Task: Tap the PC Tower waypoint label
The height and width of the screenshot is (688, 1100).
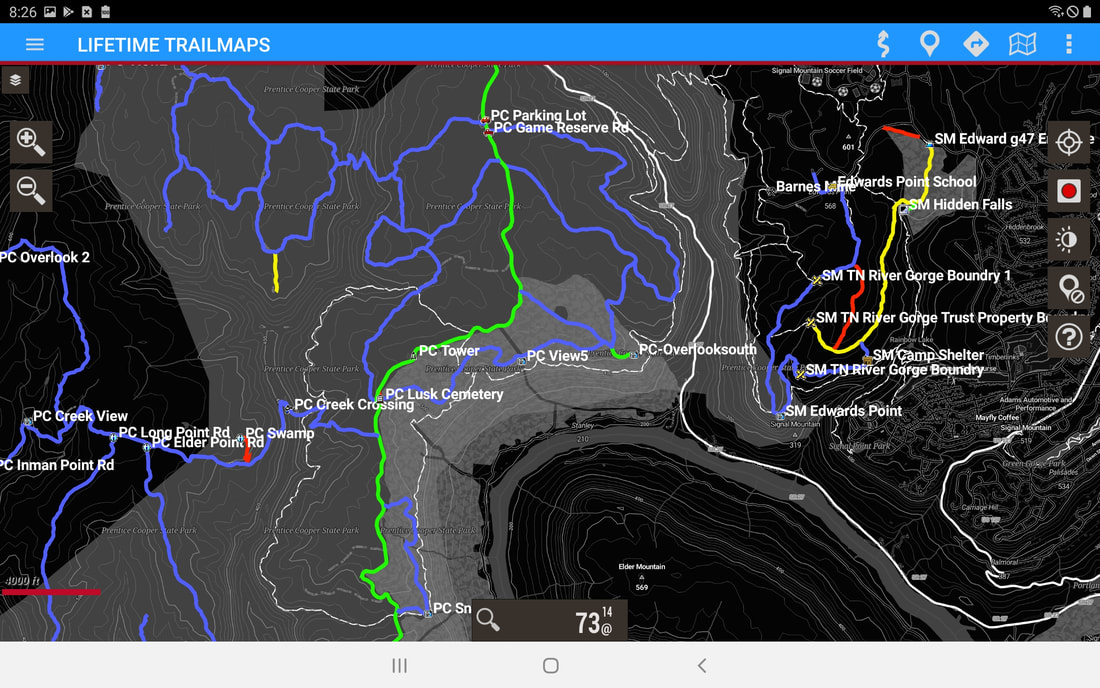Action: tap(448, 351)
